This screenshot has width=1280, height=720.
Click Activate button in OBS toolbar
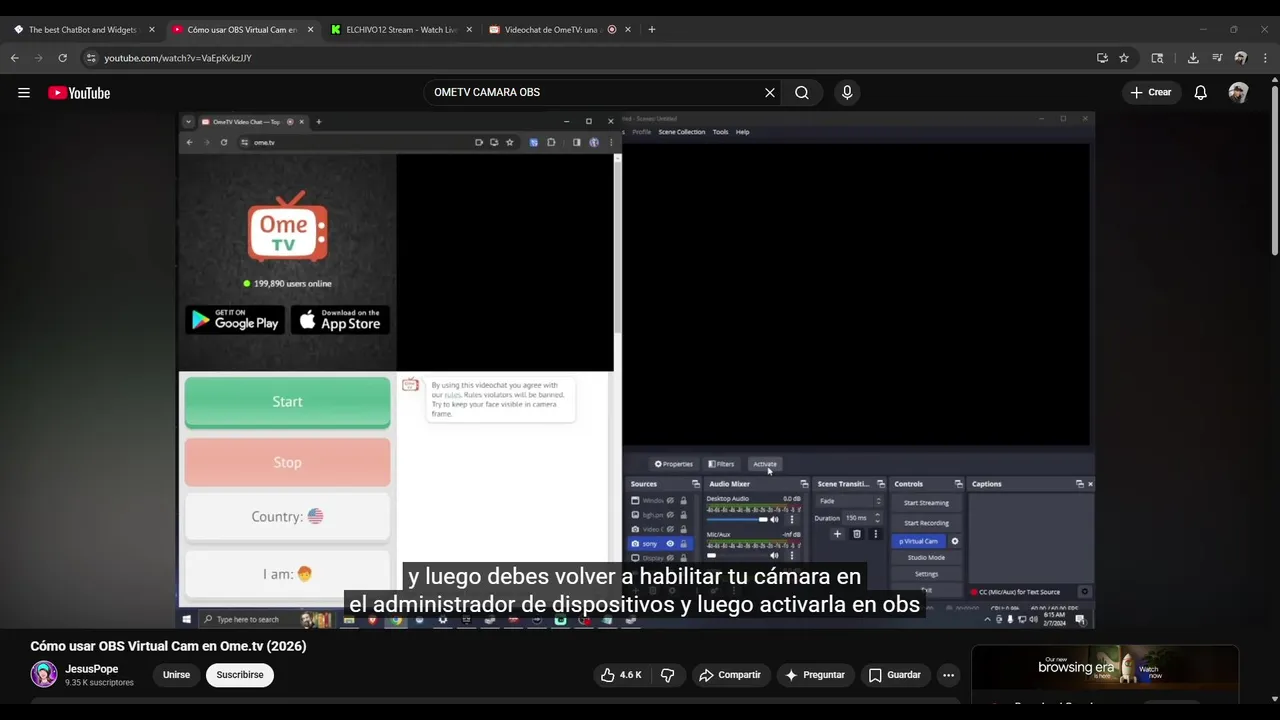pos(765,464)
